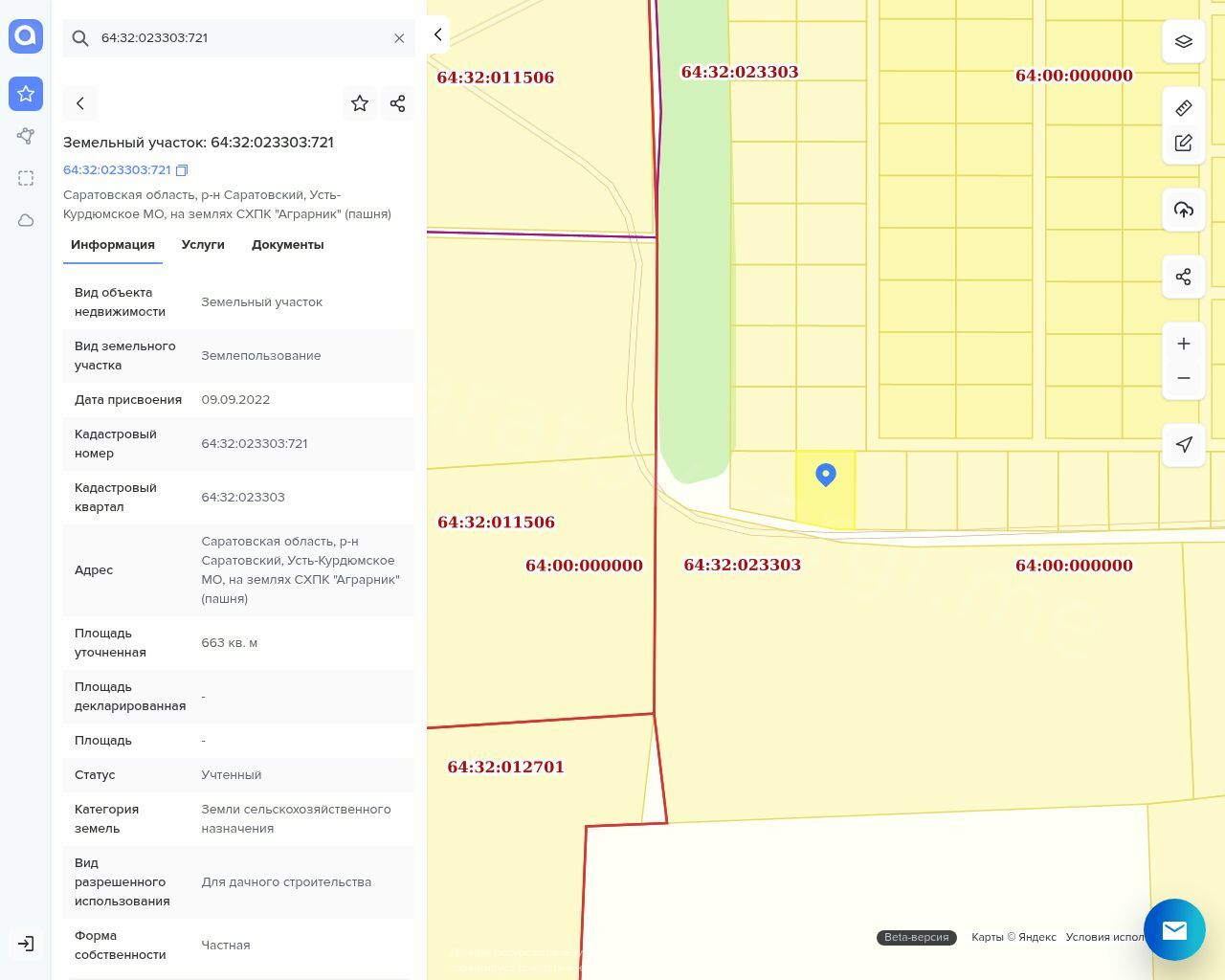This screenshot has width=1225, height=980.
Task: Open favorites in left sidebar
Action: (26, 94)
